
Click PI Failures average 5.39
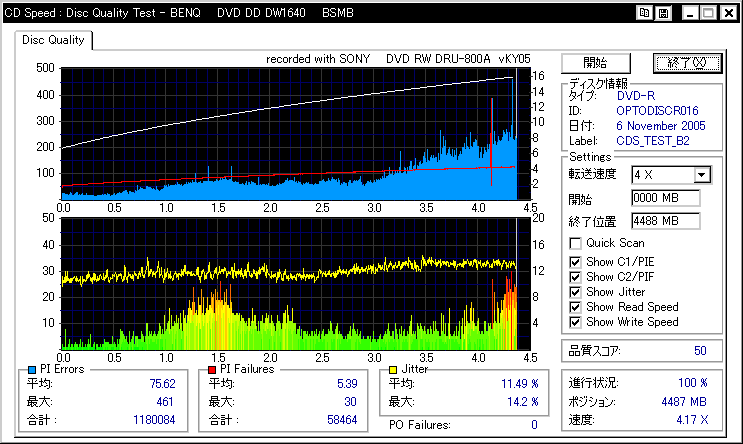click(347, 384)
